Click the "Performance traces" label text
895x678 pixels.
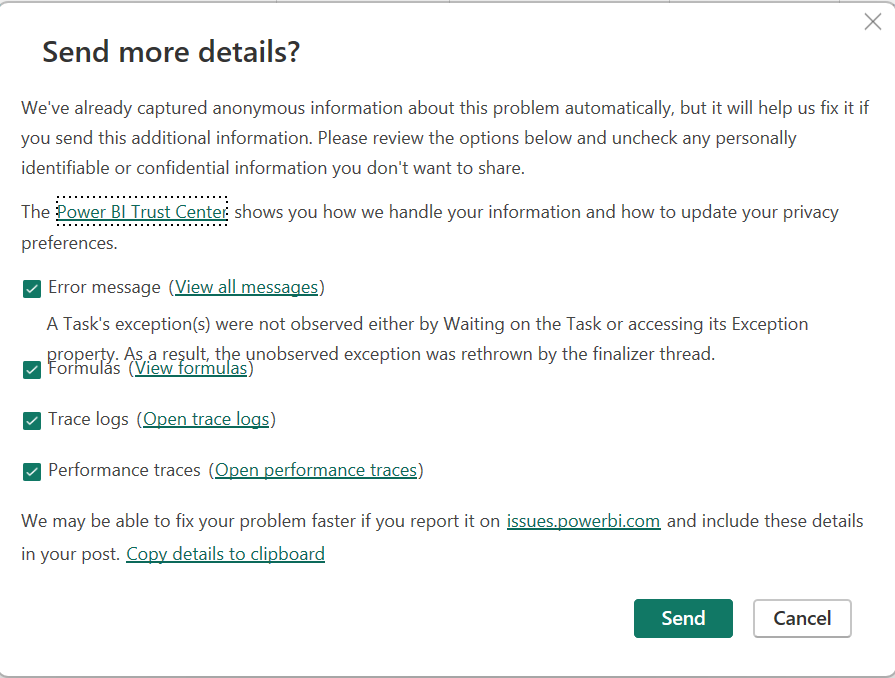tap(124, 470)
